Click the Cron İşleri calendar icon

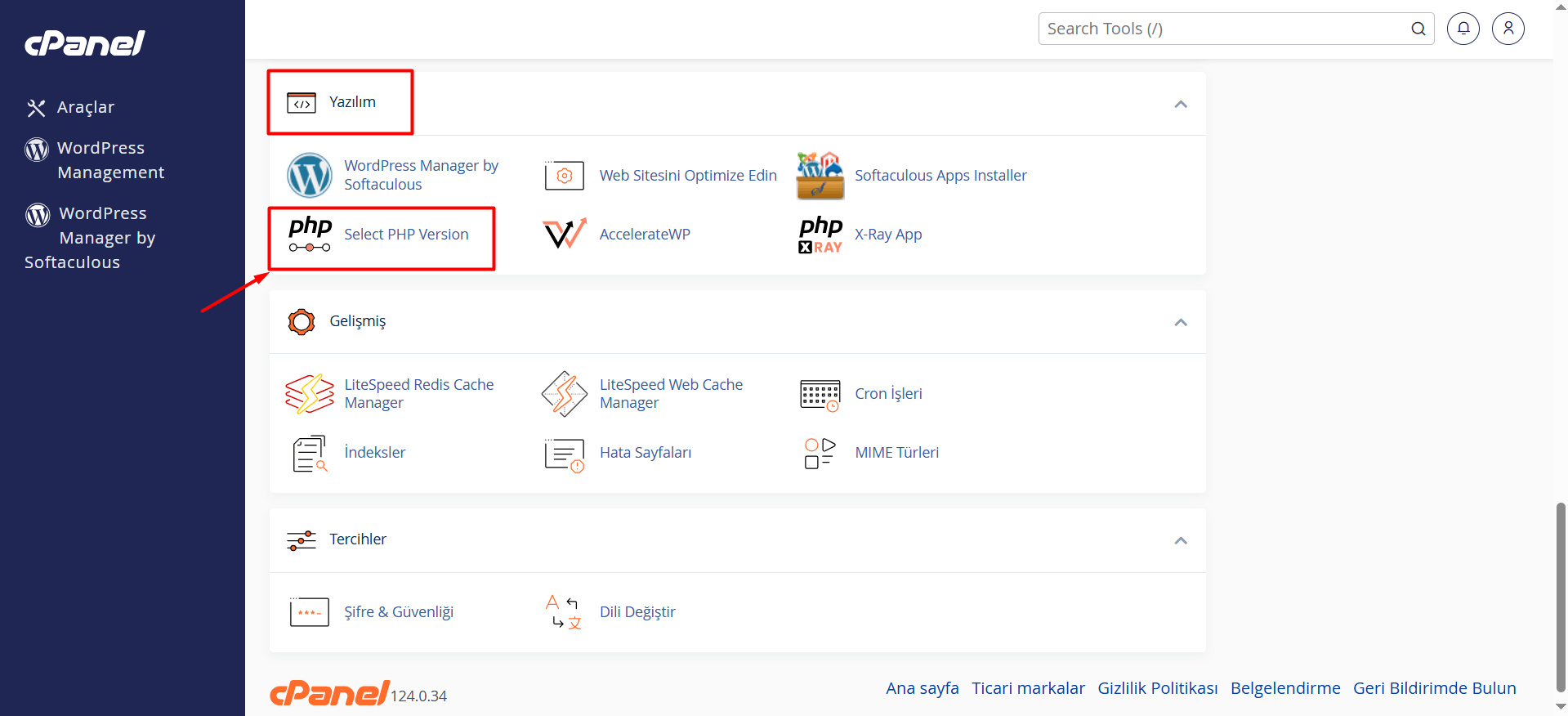(820, 396)
